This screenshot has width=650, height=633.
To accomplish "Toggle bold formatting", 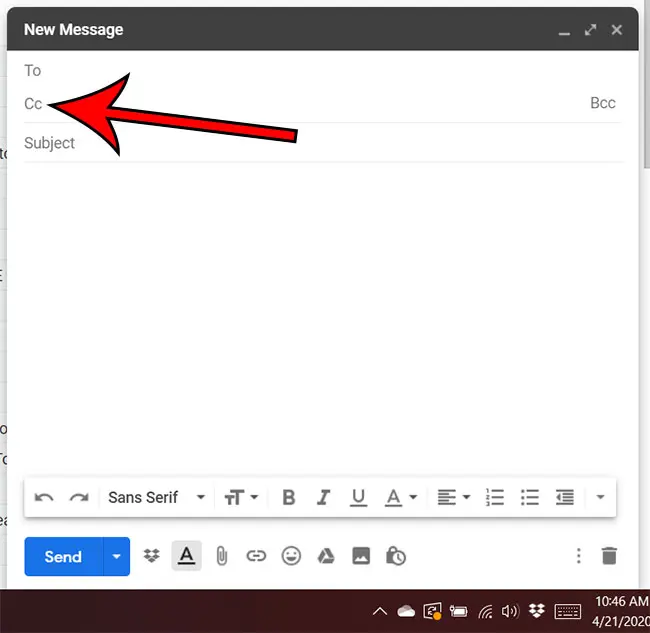I will [x=288, y=497].
